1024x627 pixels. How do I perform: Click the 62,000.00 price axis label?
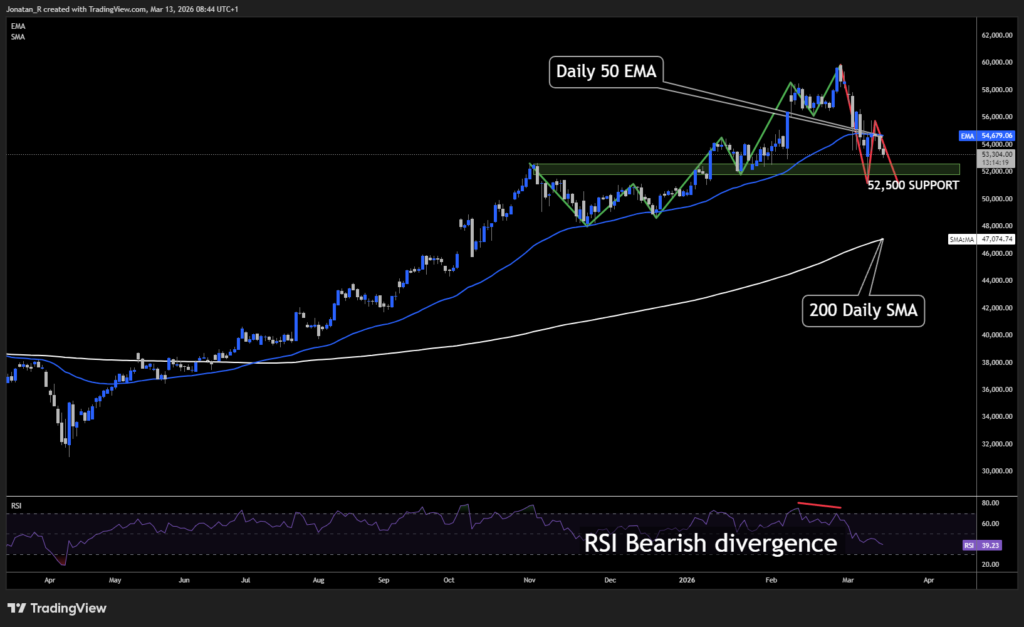[x=994, y=35]
